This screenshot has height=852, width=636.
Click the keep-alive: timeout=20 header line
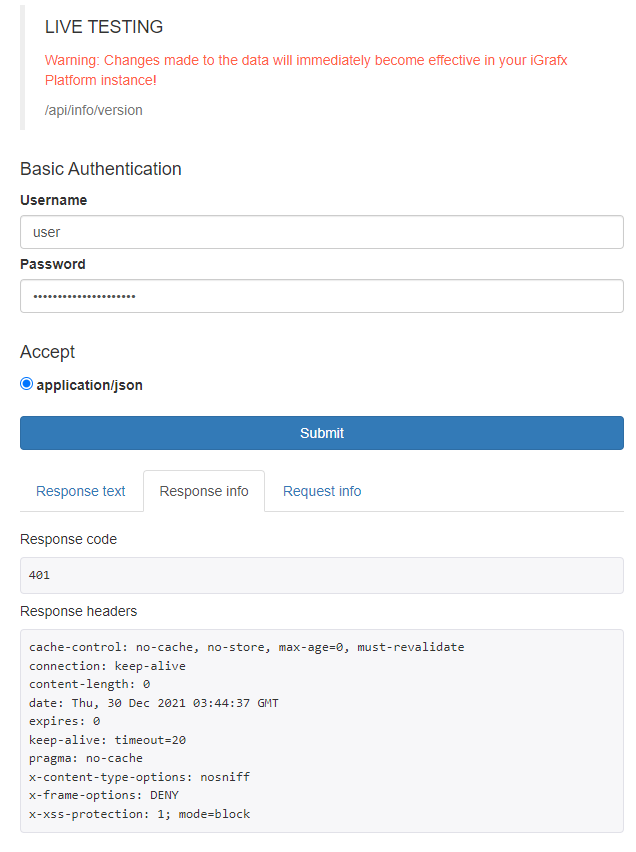point(107,740)
